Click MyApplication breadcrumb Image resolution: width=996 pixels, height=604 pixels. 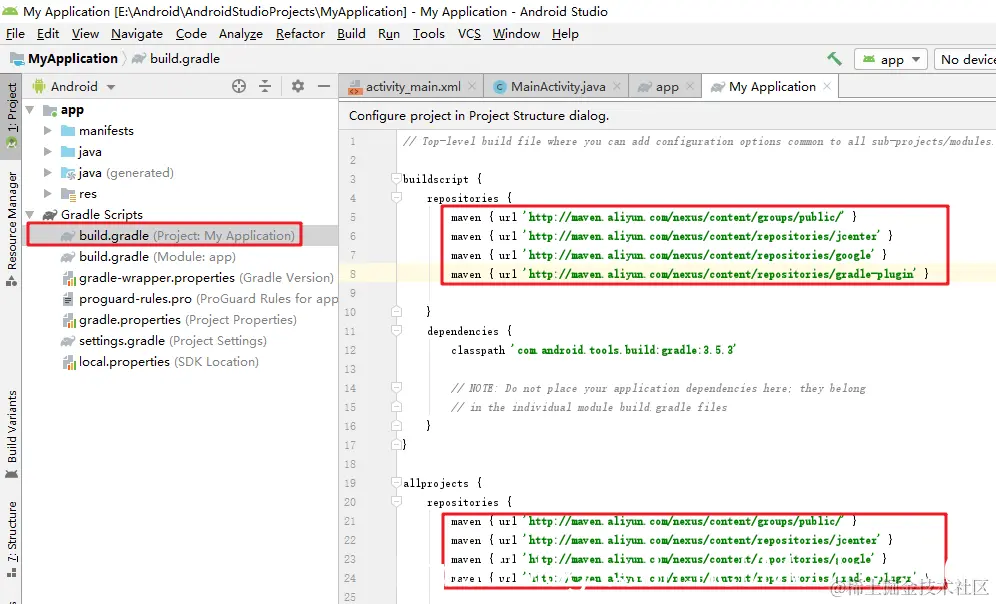64,59
